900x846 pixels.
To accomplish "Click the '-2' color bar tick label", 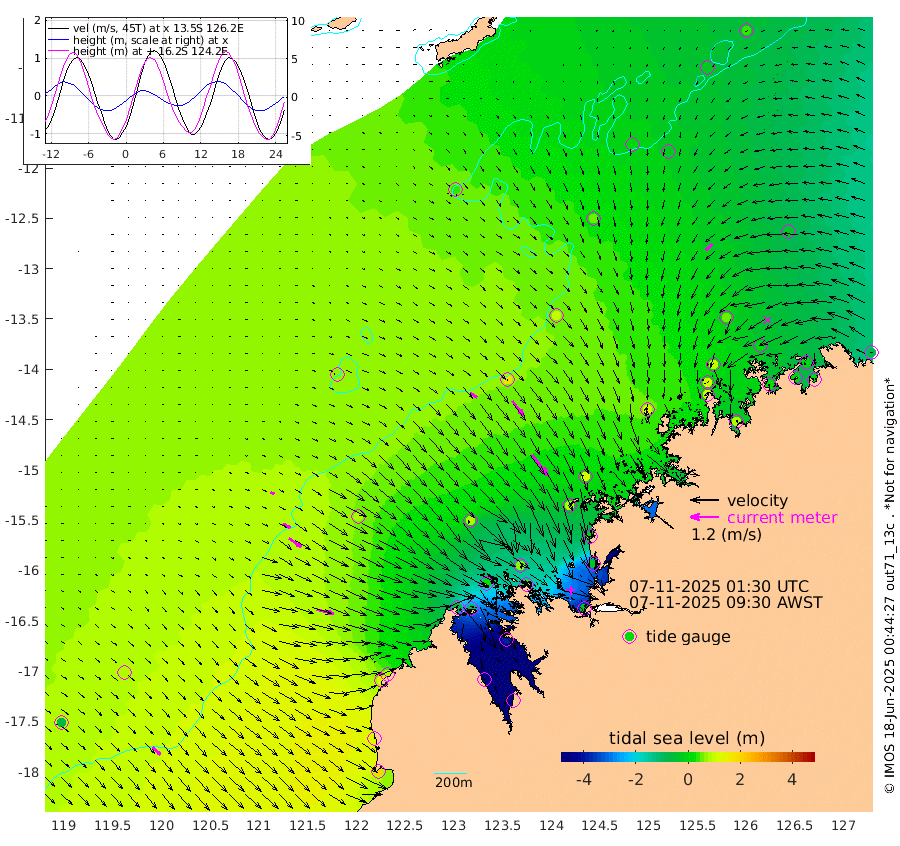I will click(635, 779).
